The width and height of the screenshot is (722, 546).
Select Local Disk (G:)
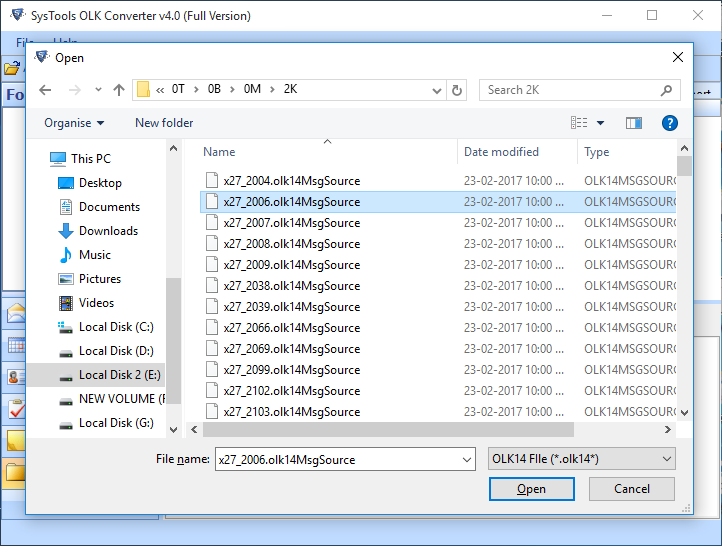coord(106,423)
